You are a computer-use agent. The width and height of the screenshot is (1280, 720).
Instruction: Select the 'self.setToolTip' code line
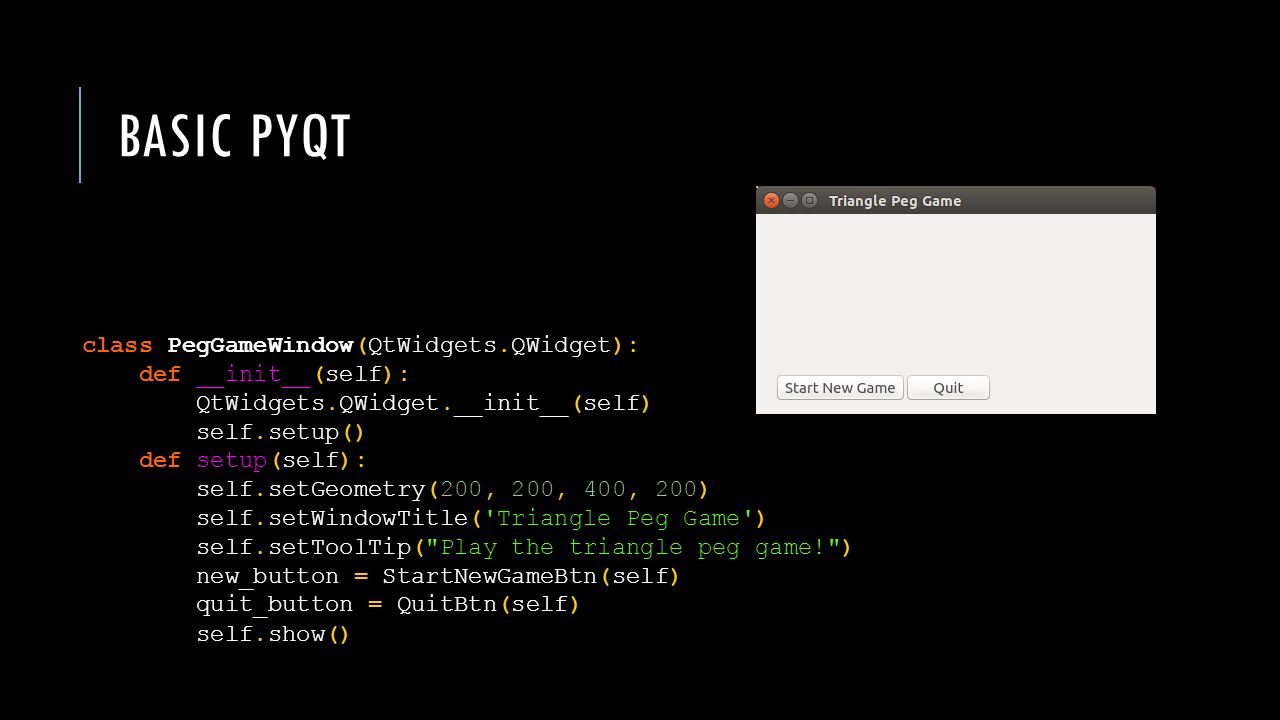523,548
